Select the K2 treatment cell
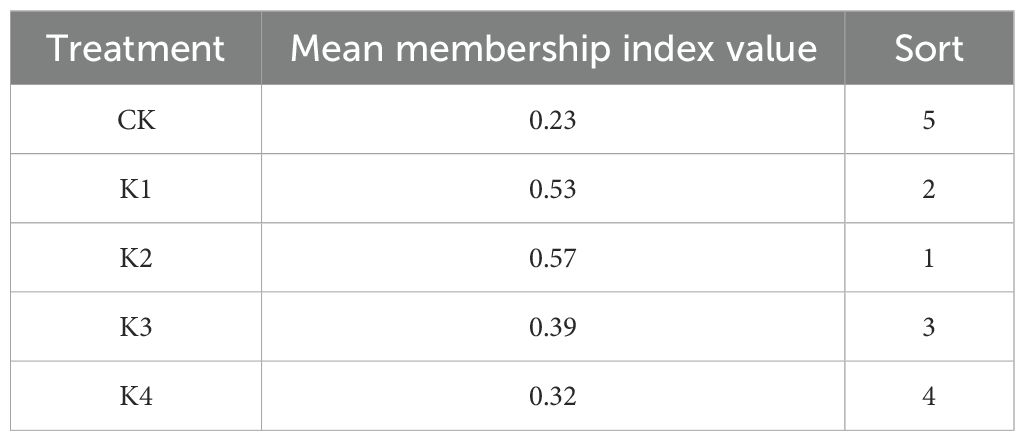 point(136,258)
